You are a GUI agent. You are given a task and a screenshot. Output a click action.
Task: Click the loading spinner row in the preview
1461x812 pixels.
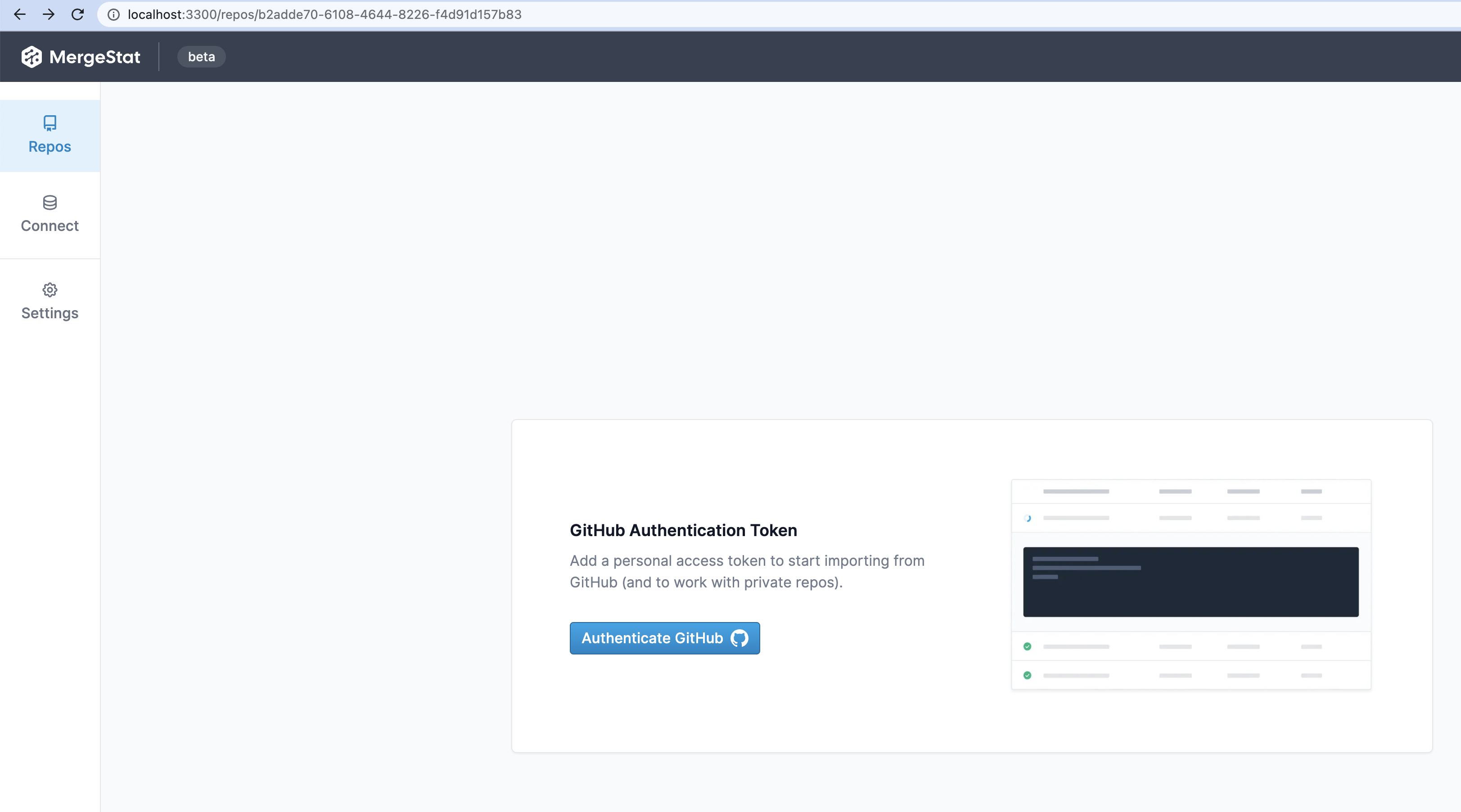coord(1028,517)
